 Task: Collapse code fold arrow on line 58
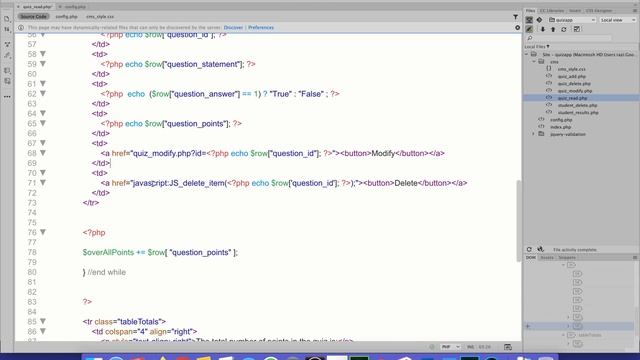(x=43, y=54)
